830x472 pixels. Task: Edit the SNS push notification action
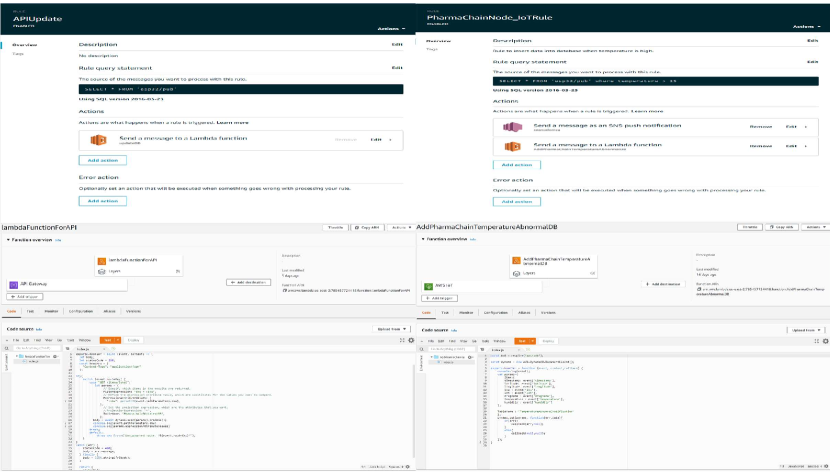[x=791, y=127]
